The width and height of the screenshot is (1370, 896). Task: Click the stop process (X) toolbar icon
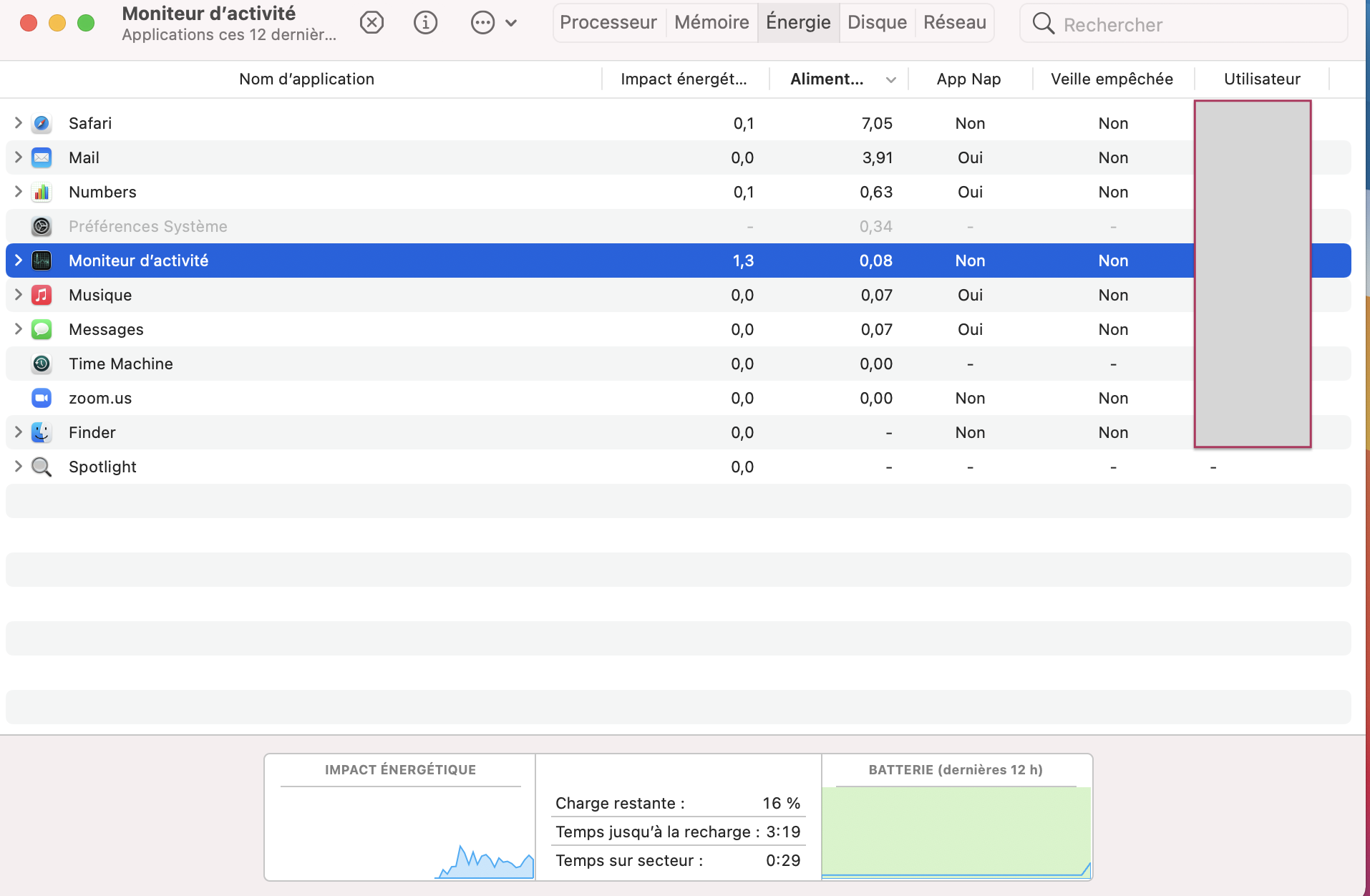(x=371, y=23)
